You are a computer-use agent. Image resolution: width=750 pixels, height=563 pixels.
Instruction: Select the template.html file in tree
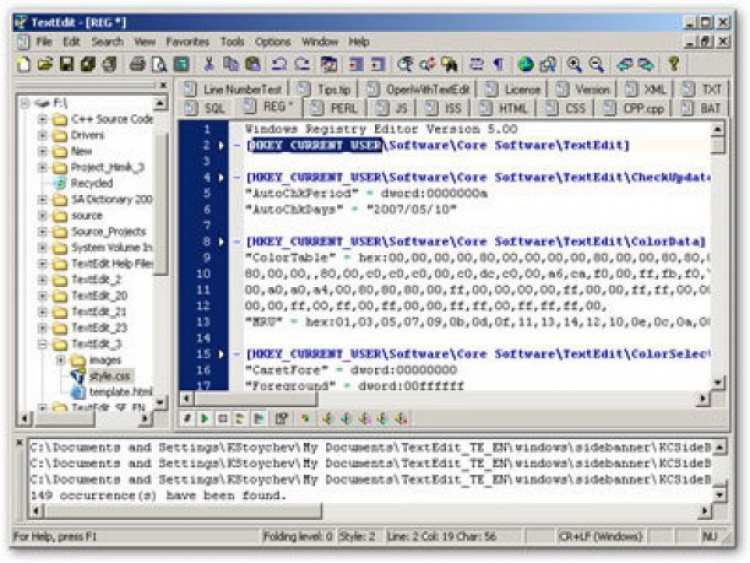pos(121,392)
